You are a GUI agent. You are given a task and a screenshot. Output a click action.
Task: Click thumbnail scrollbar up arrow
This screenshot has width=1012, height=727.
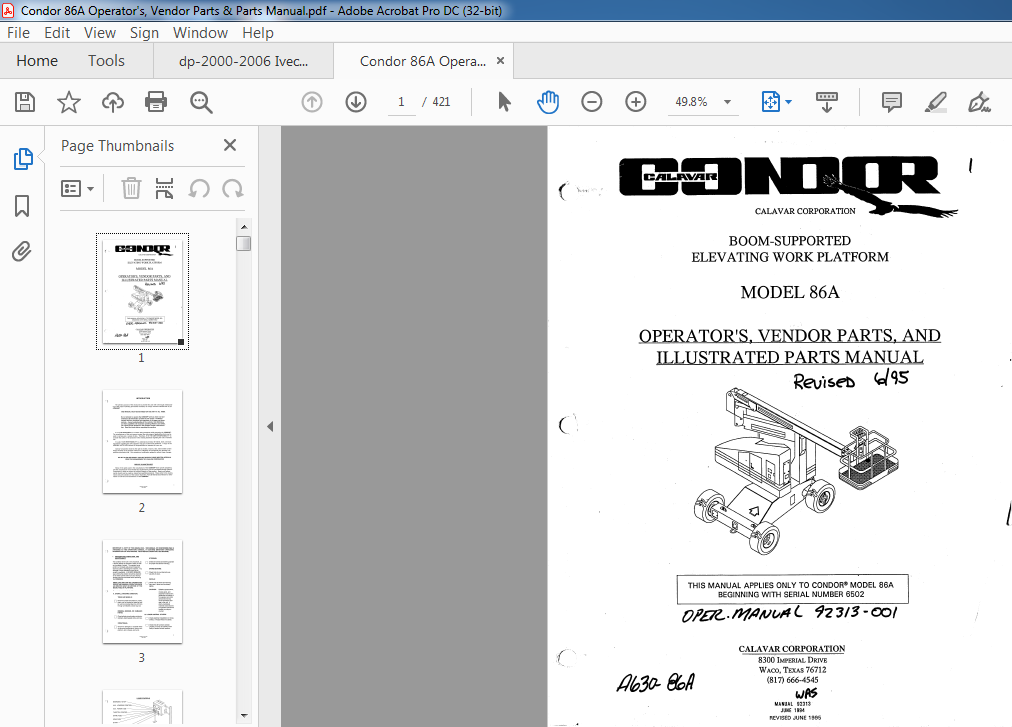243,227
